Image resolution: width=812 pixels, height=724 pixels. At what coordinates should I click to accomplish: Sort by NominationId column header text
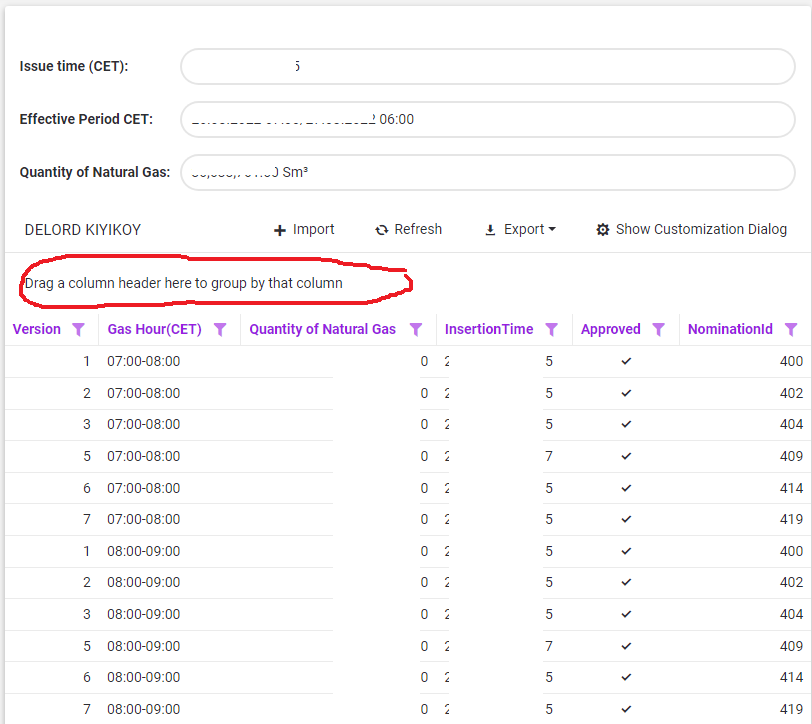pos(730,329)
